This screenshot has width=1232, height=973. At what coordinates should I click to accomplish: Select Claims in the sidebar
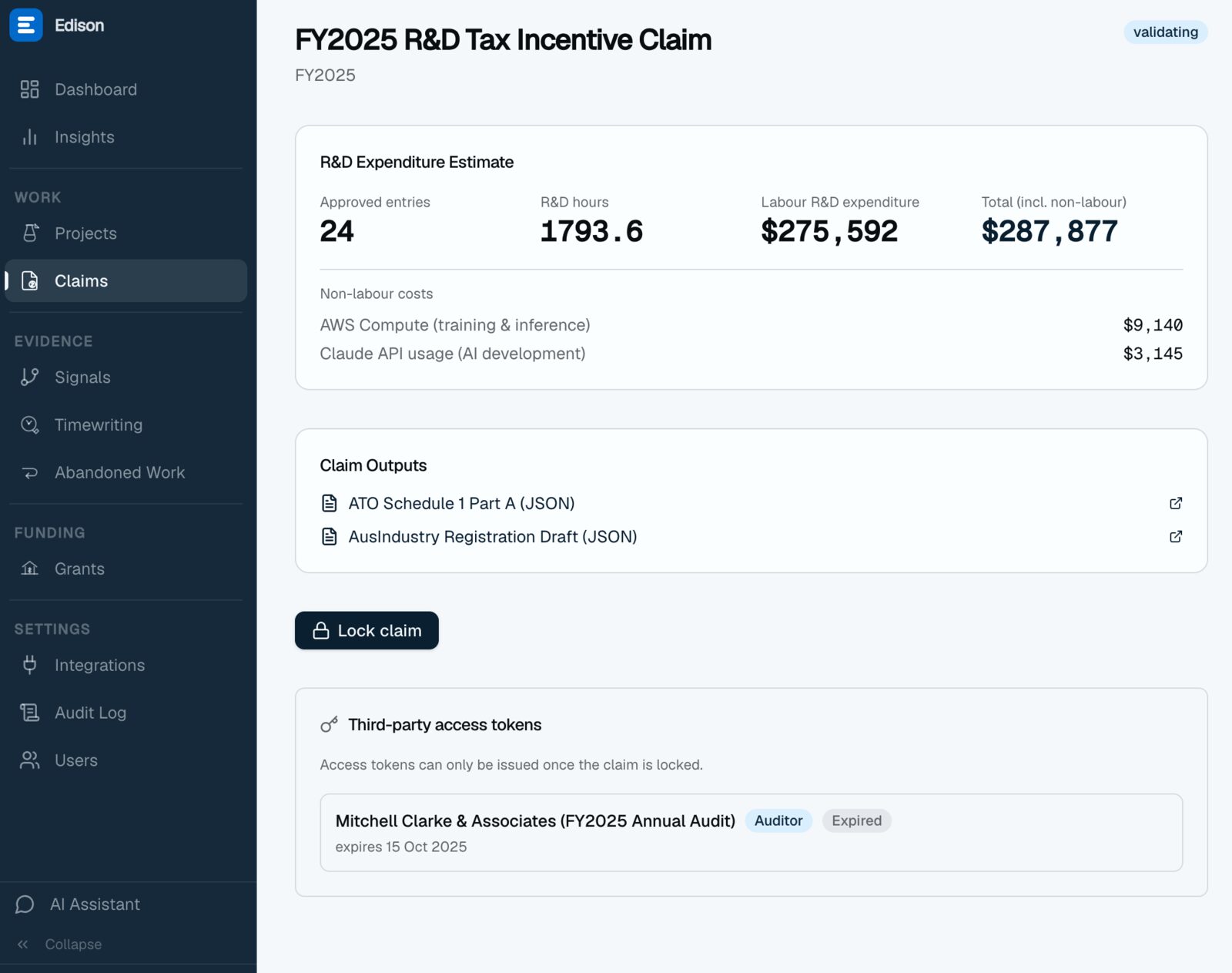point(126,281)
